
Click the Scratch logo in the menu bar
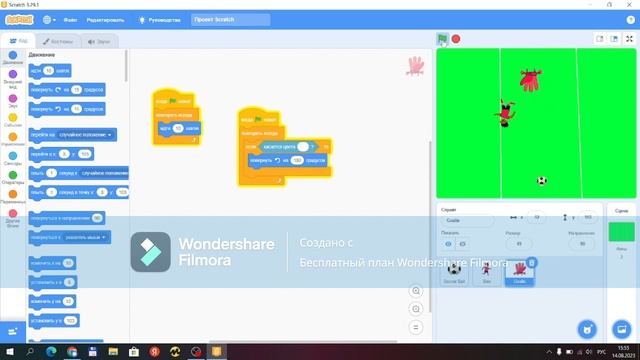[19, 20]
